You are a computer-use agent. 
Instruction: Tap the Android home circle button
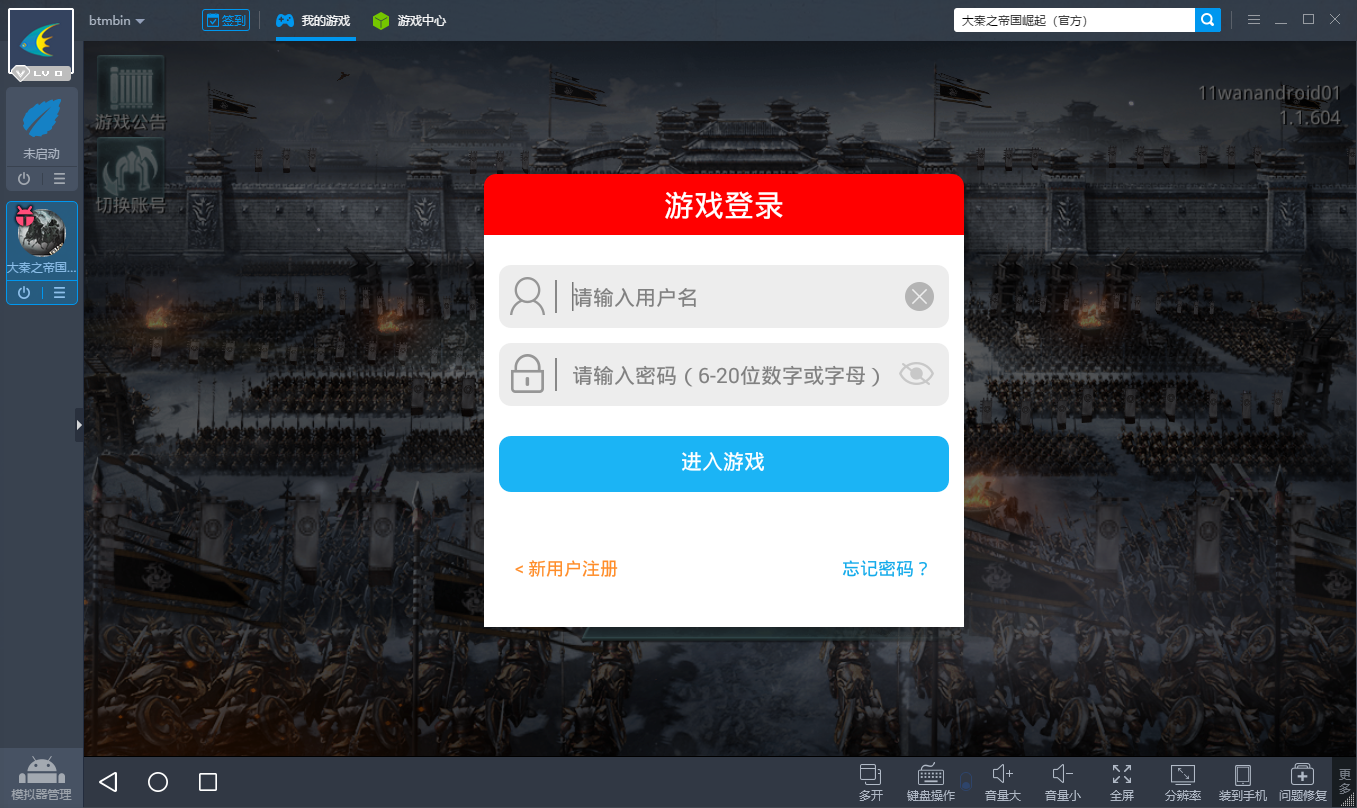[x=158, y=782]
